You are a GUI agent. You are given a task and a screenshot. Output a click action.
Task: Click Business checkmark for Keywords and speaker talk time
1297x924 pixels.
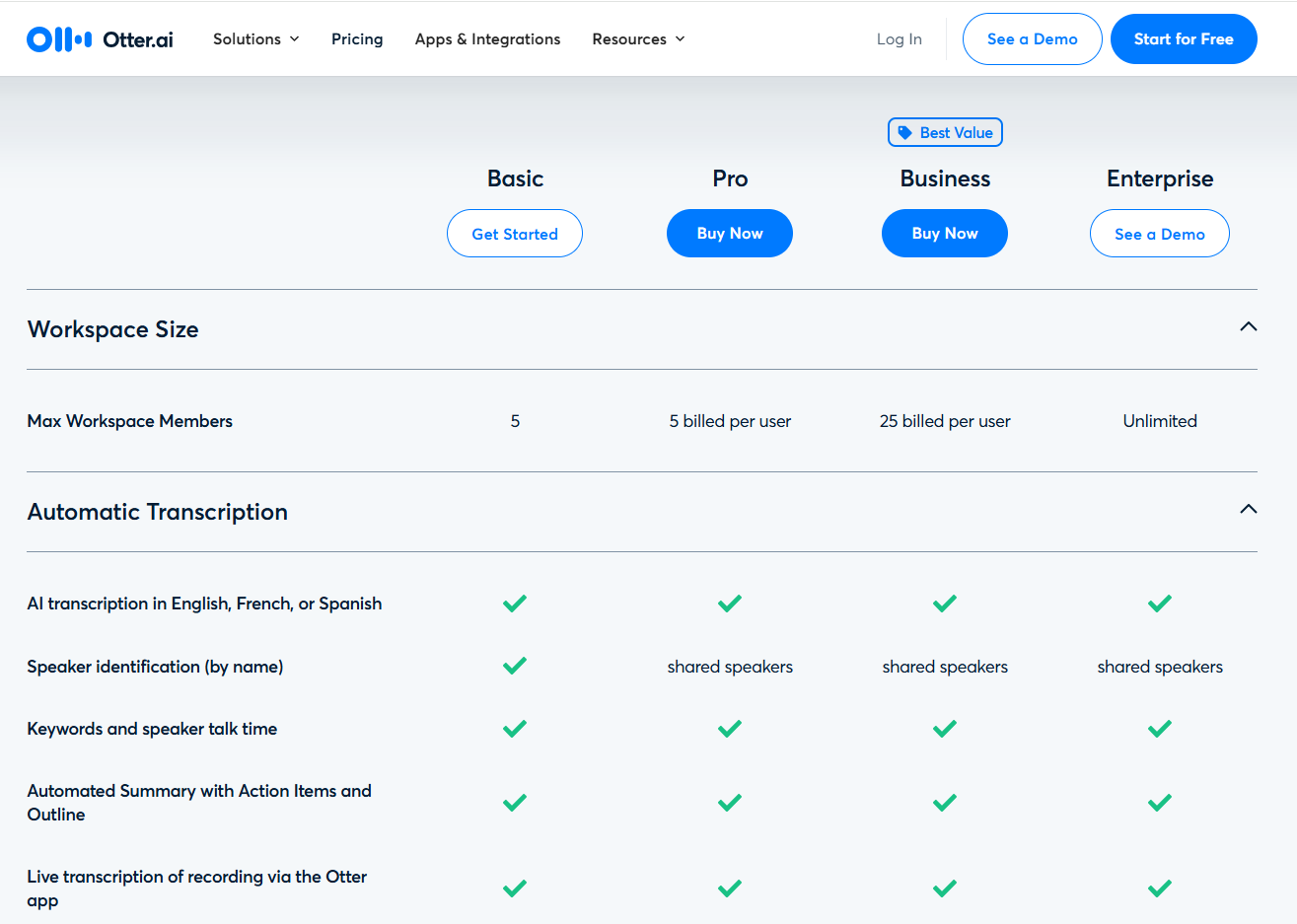[945, 729]
